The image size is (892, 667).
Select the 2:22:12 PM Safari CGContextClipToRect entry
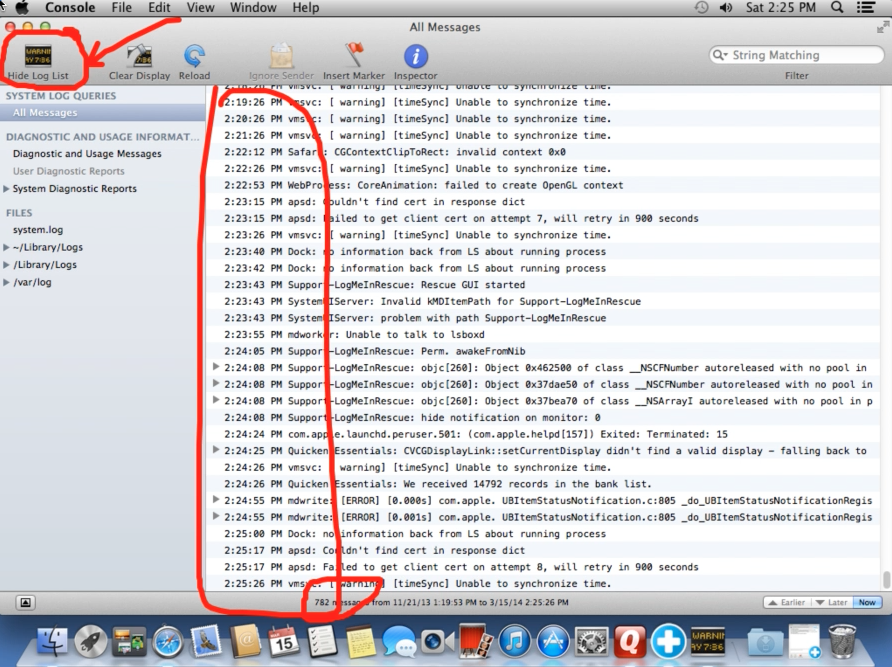[x=543, y=152]
